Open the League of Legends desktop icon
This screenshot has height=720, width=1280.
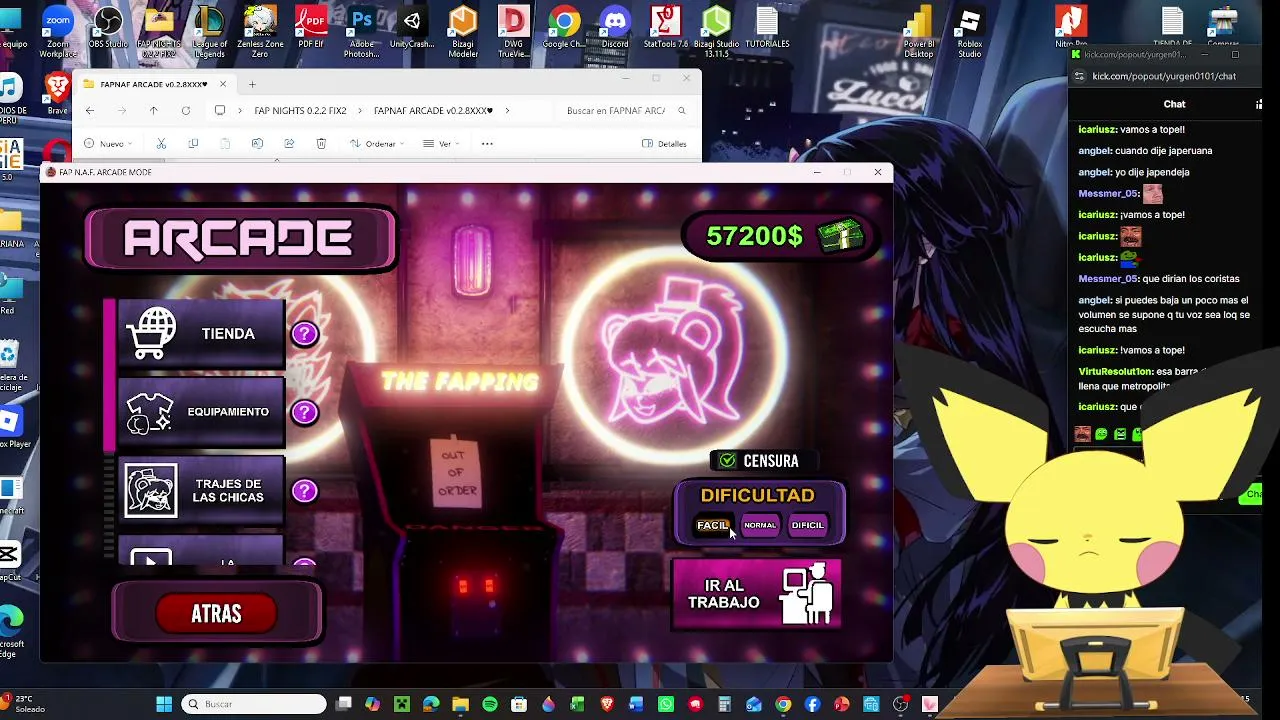(210, 30)
